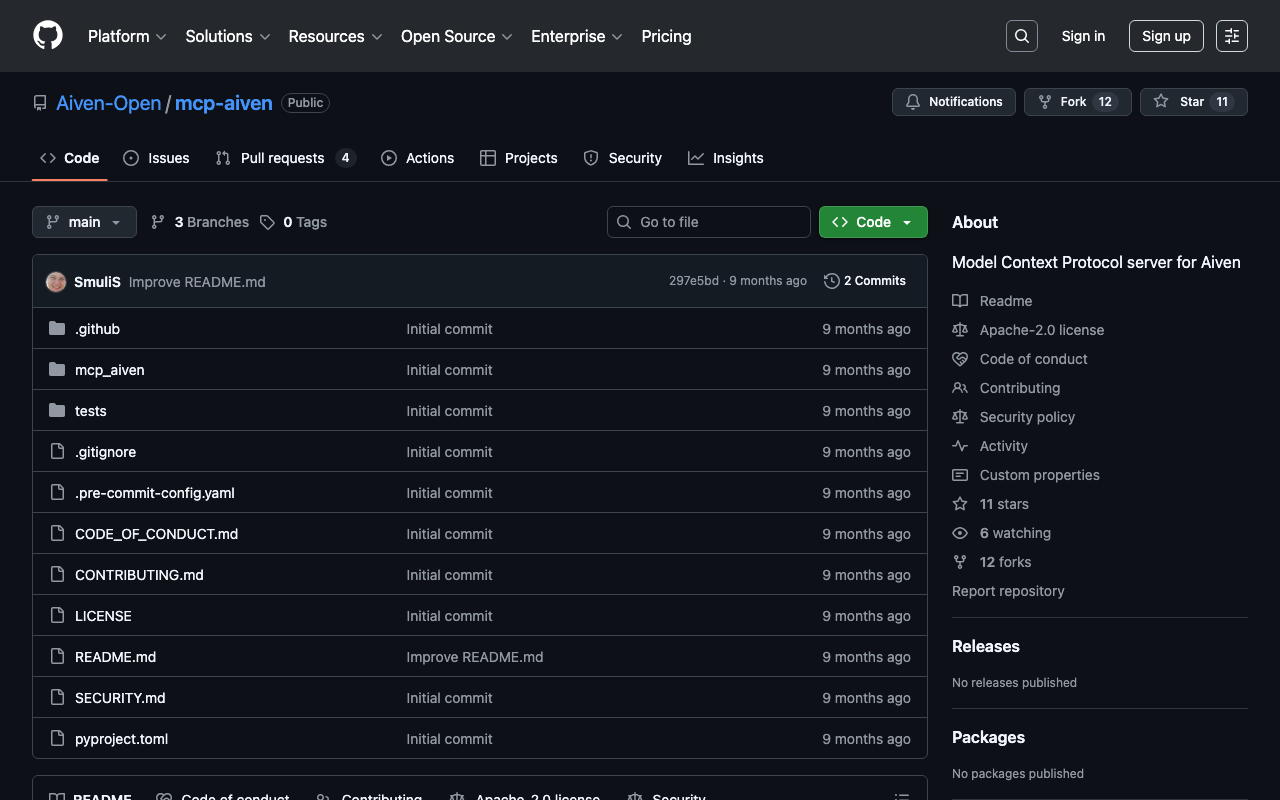The image size is (1280, 800).
Task: Fork the repository
Action: [1076, 102]
